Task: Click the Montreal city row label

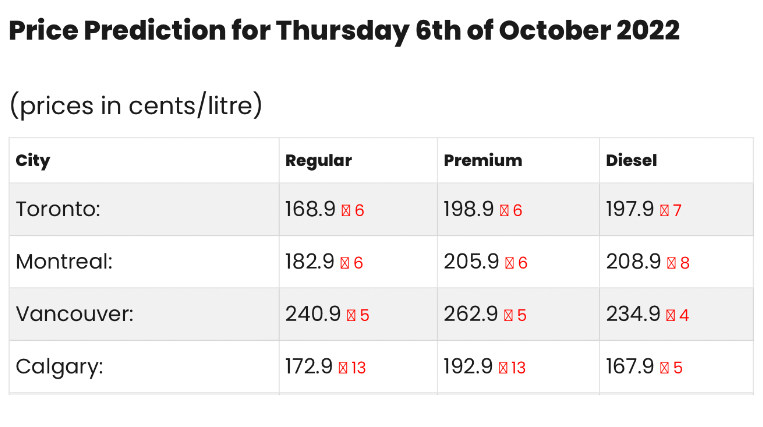Action: point(64,262)
